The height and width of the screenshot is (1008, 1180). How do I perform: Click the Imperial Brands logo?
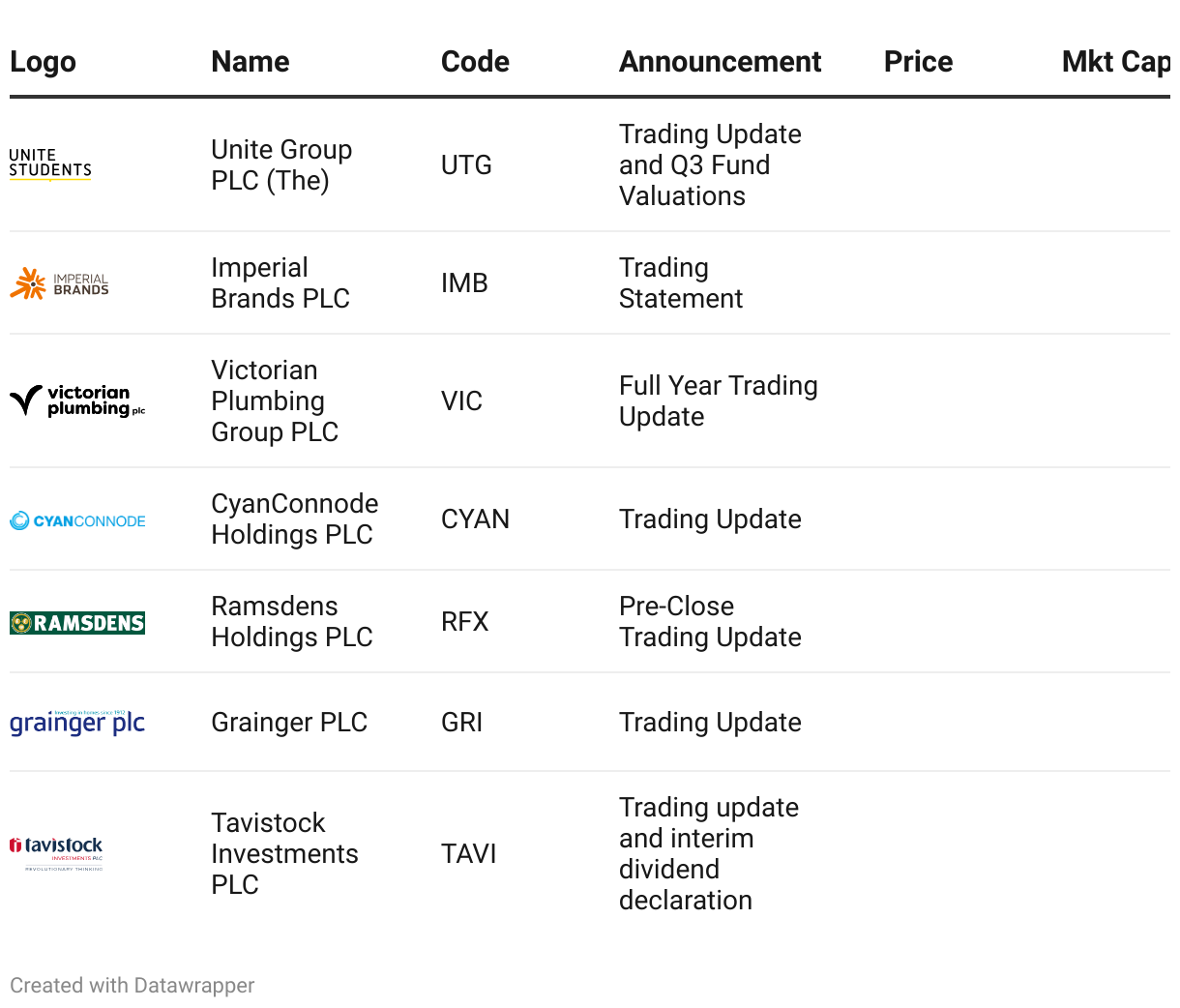60,283
